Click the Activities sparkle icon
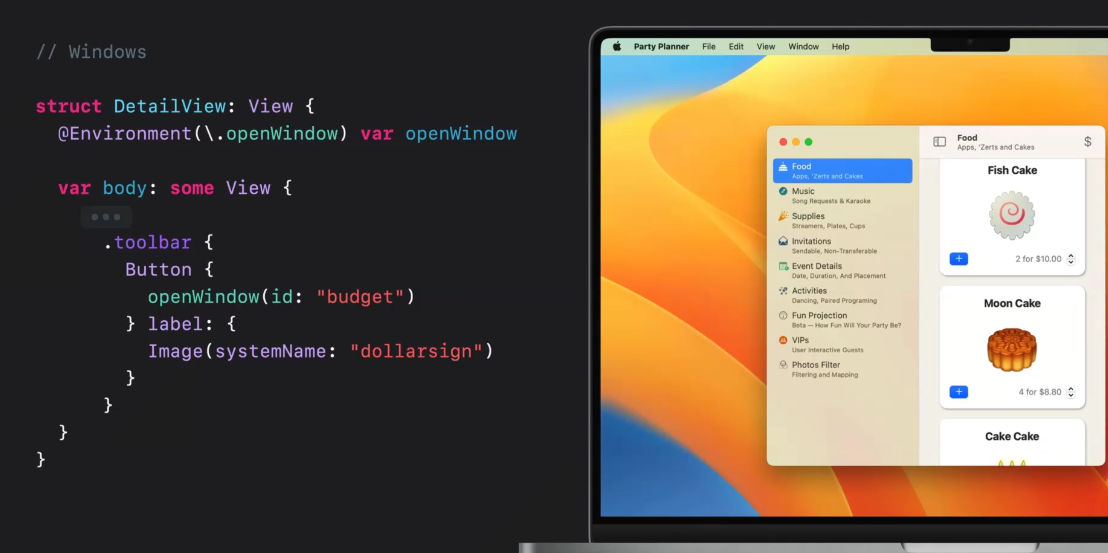Screen dimensions: 1108x553 pos(783,291)
